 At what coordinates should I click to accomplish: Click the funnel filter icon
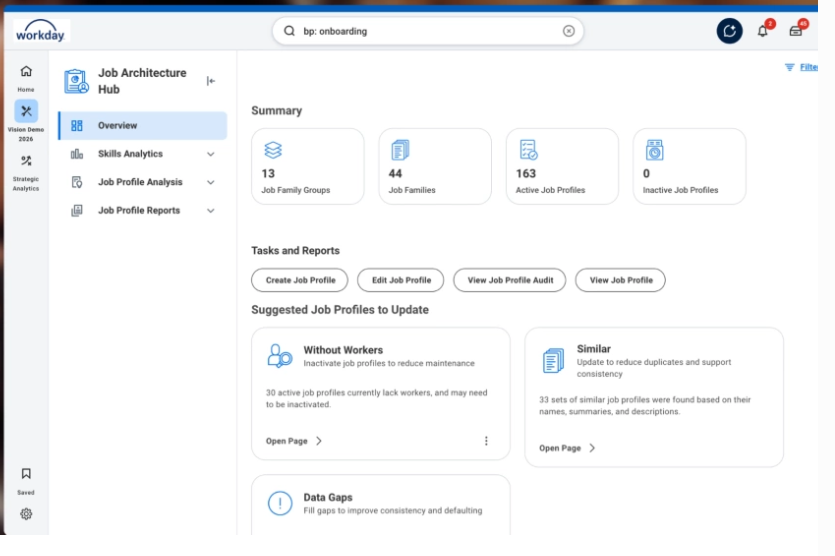coord(789,67)
